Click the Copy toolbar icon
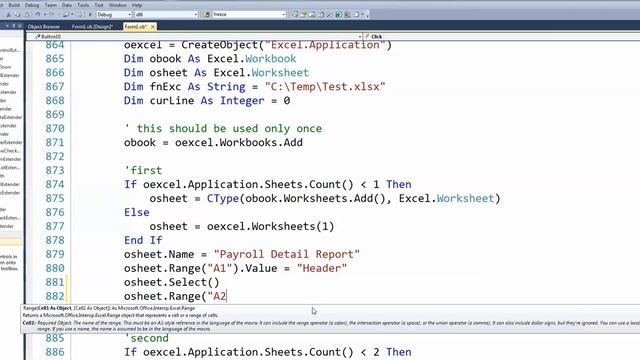The image size is (640, 360). [x=18, y=14]
